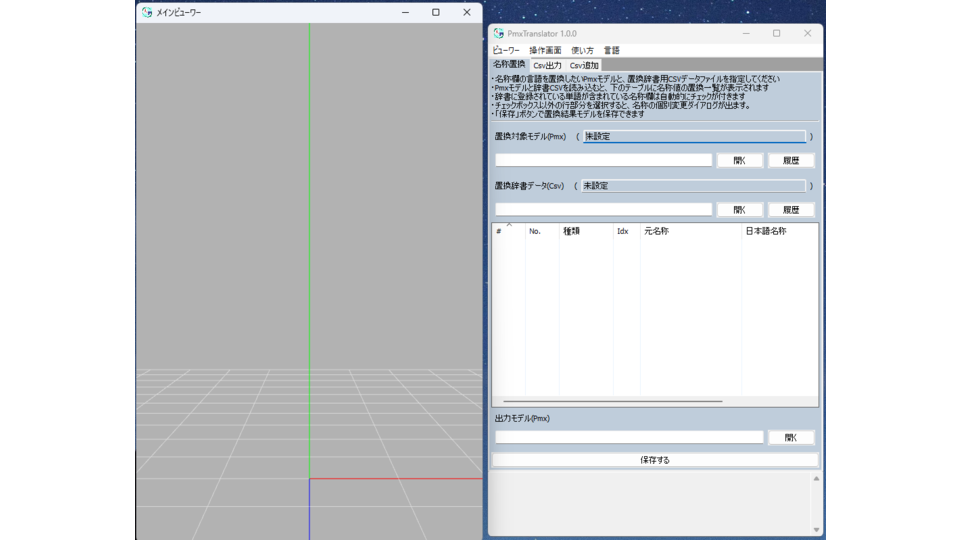Sort table by No. column header
Screen dimensions: 960x540
(542, 231)
